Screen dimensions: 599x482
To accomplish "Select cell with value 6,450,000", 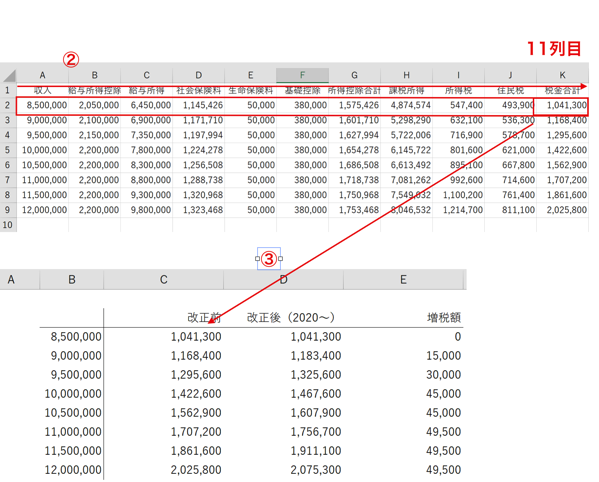I will (x=146, y=105).
